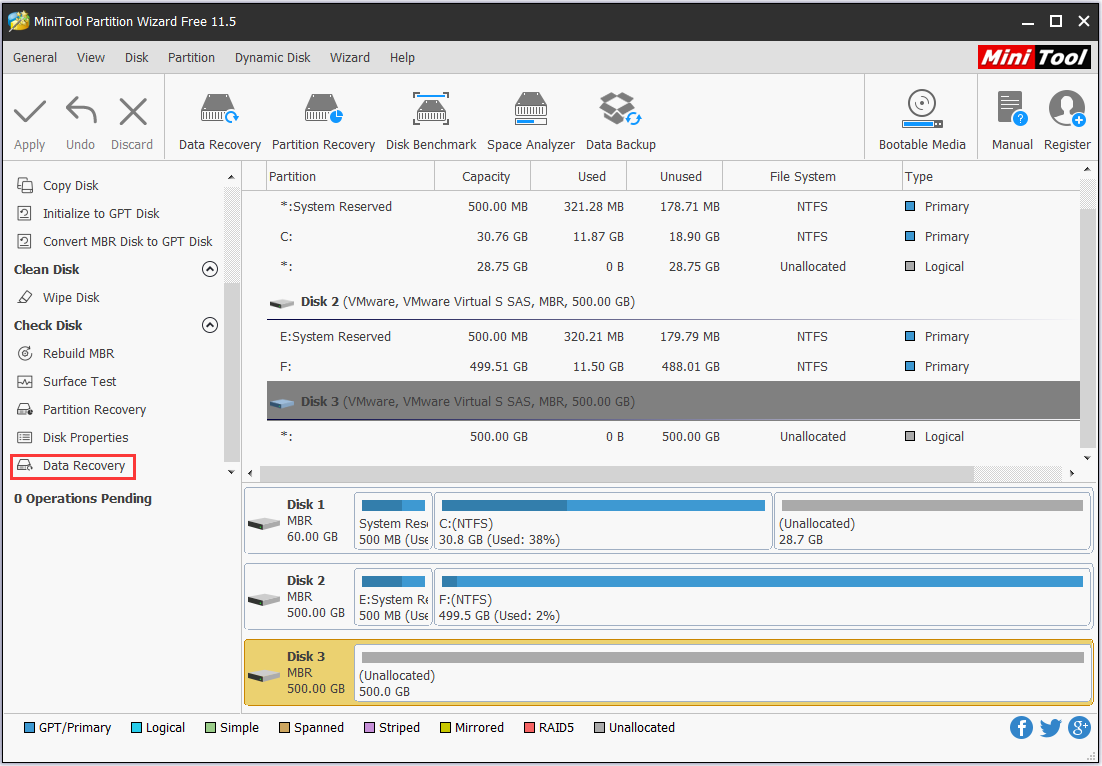Screen dimensions: 1102x766
Task: Click the sidebar scroll up arrow
Action: coord(231,177)
